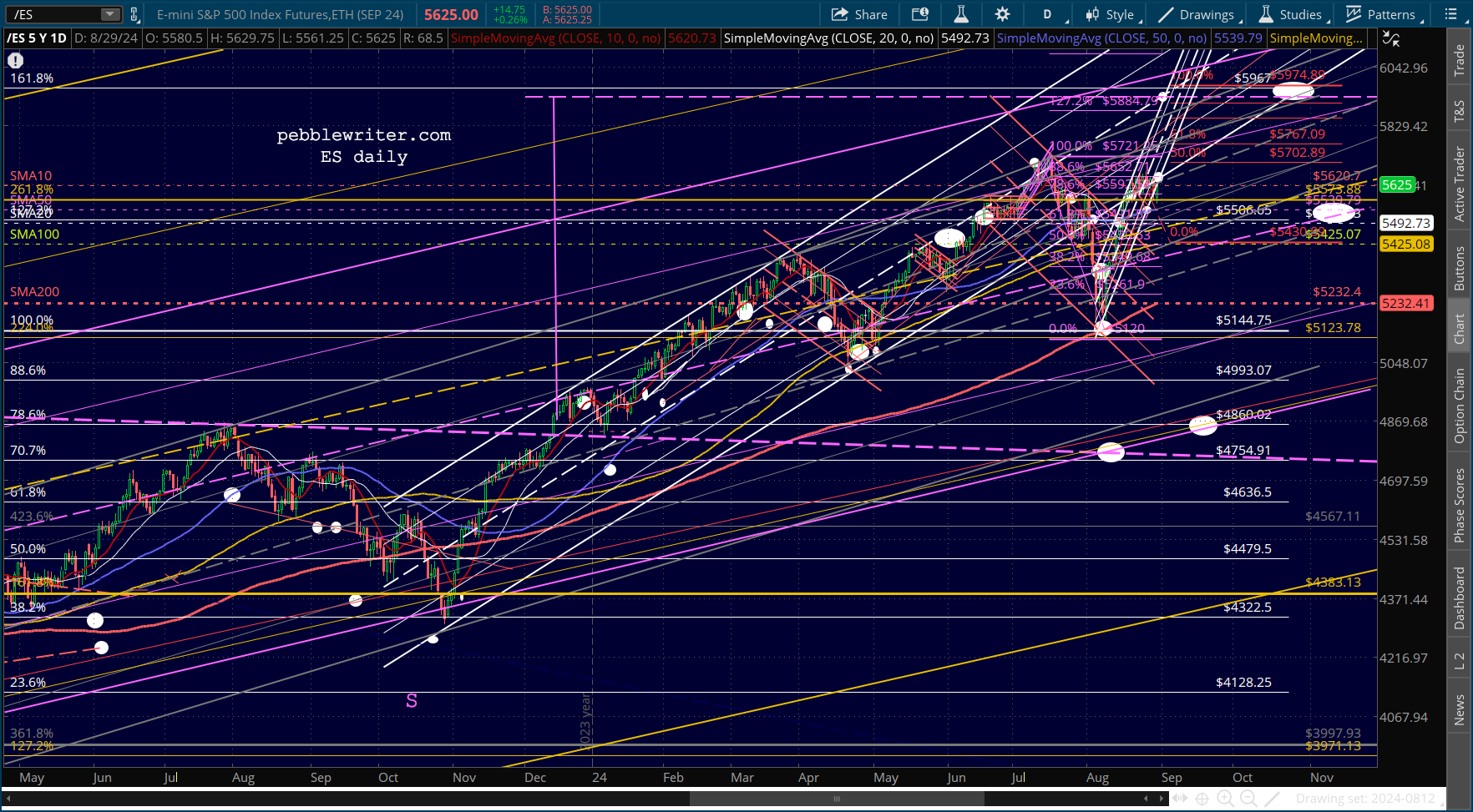This screenshot has height=812, width=1473.
Task: Open chart settings gear icon
Action: pos(1002,14)
